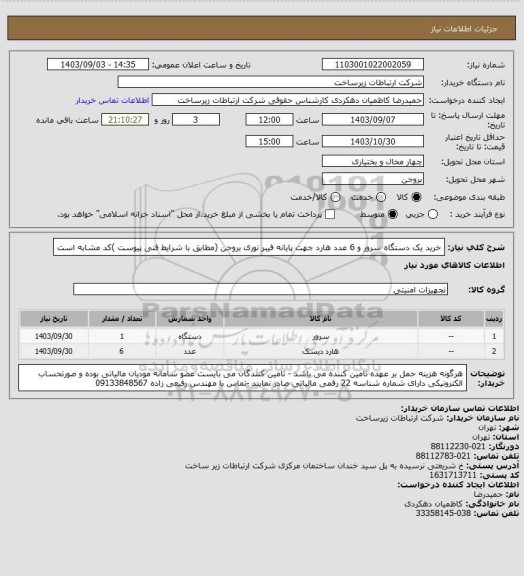The width and height of the screenshot is (524, 576).
Task: Click the buyer notes text box
Action: [x=242, y=378]
